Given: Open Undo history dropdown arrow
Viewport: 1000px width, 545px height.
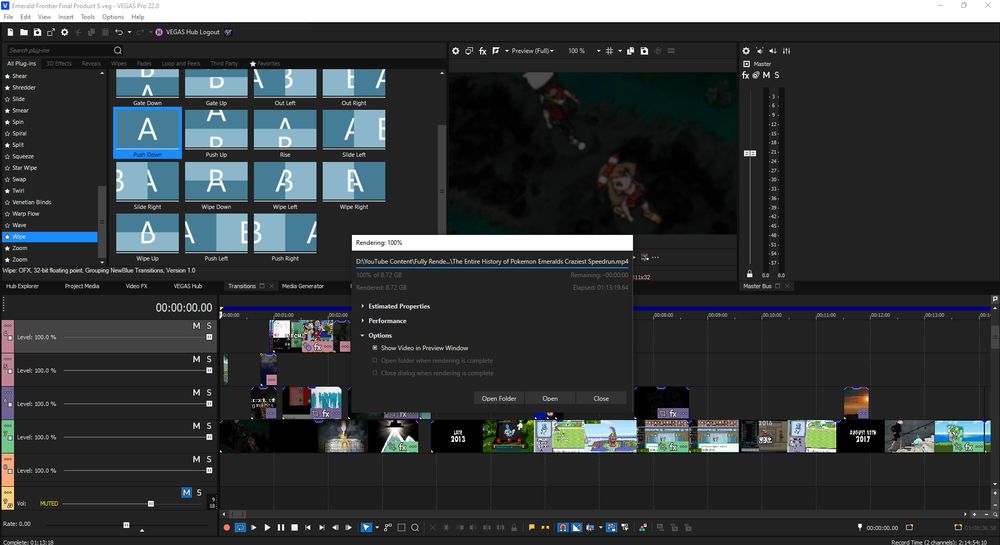Looking at the screenshot, I should tap(129, 32).
